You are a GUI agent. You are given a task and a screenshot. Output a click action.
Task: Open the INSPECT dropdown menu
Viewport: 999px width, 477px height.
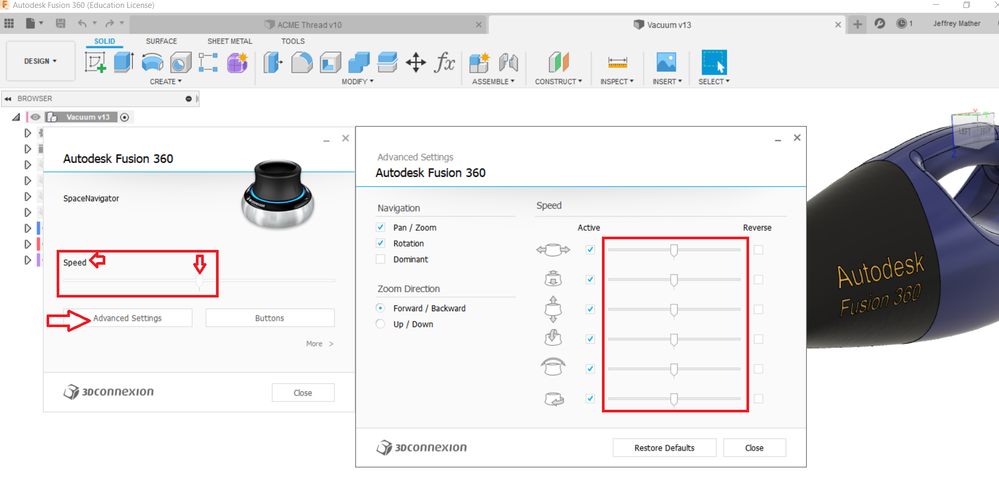617,82
